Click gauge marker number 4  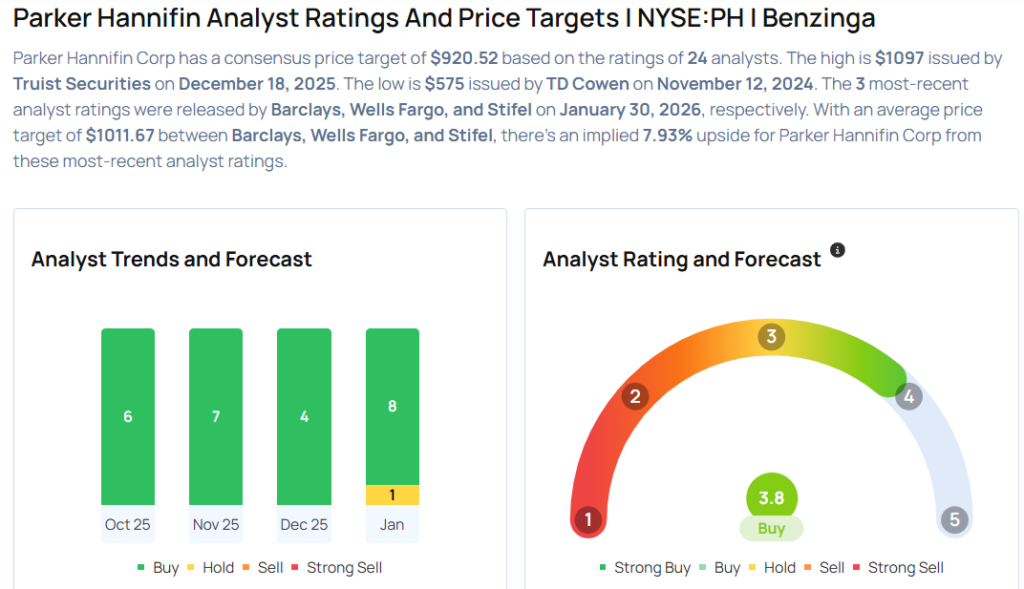(909, 397)
